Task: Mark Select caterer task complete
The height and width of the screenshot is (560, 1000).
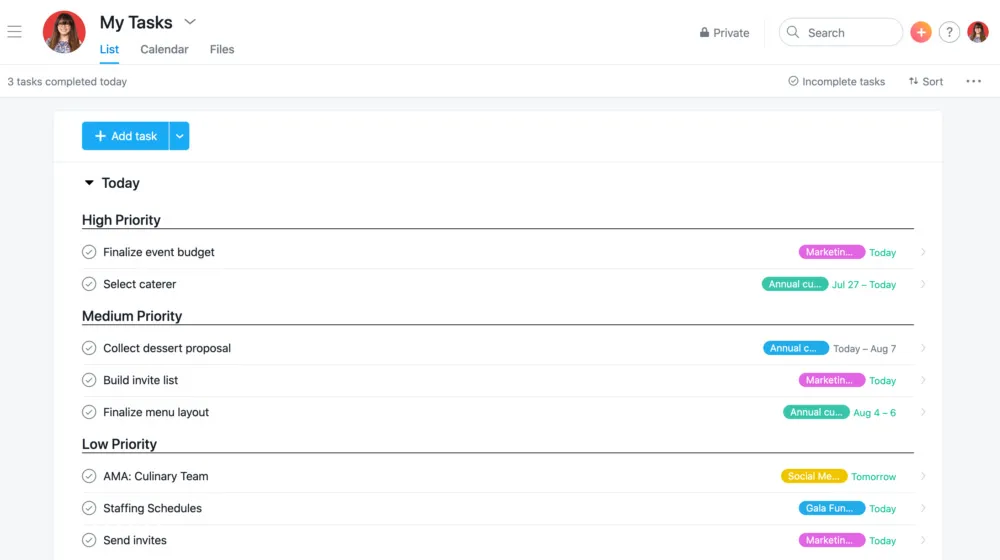Action: pos(89,284)
